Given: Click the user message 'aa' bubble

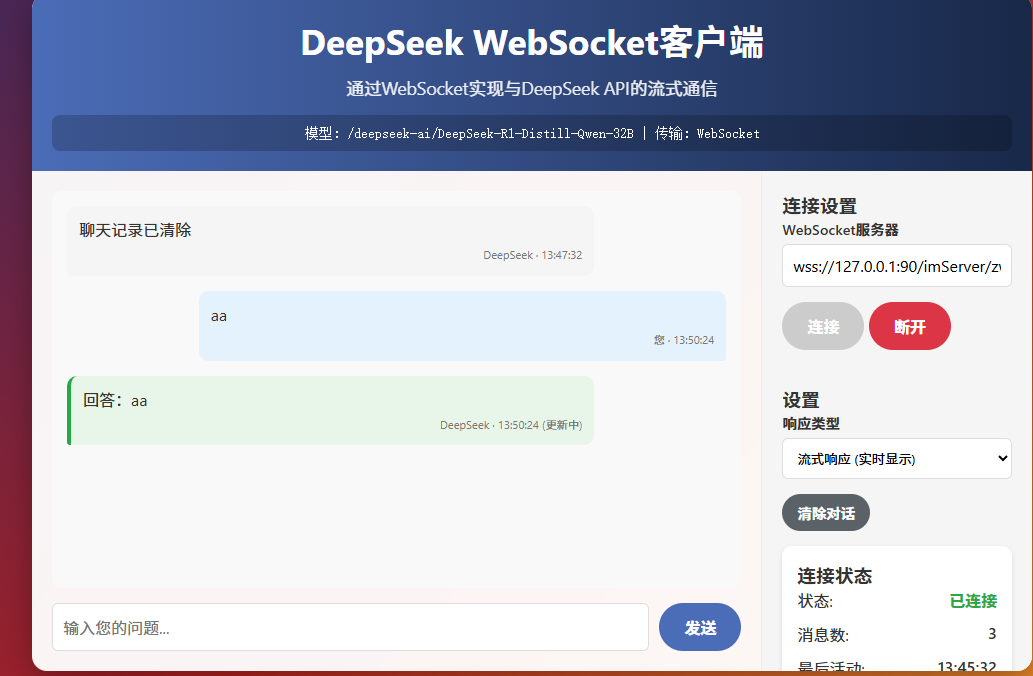Looking at the screenshot, I should point(462,326).
